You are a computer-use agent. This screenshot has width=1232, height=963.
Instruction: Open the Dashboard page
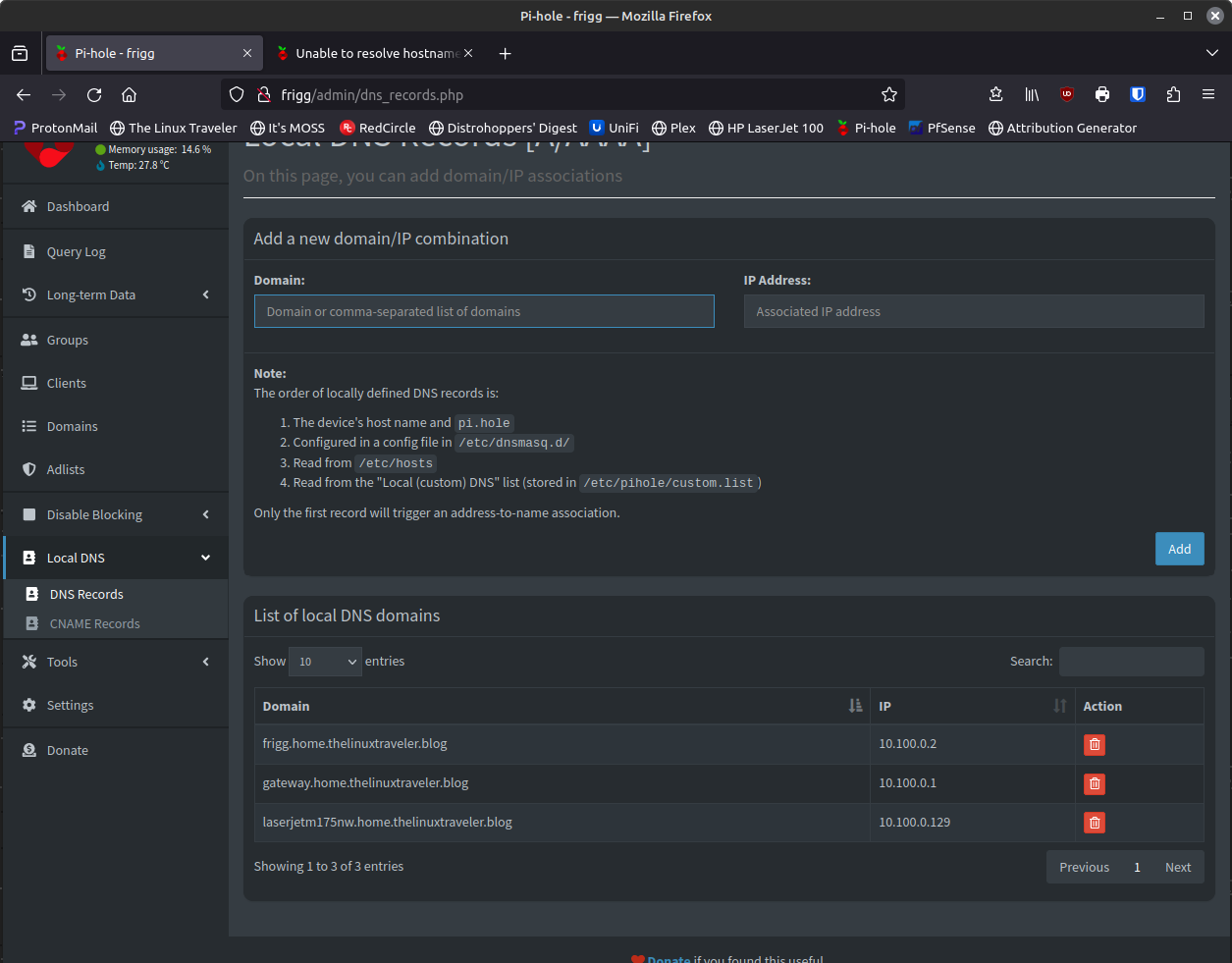pos(116,207)
